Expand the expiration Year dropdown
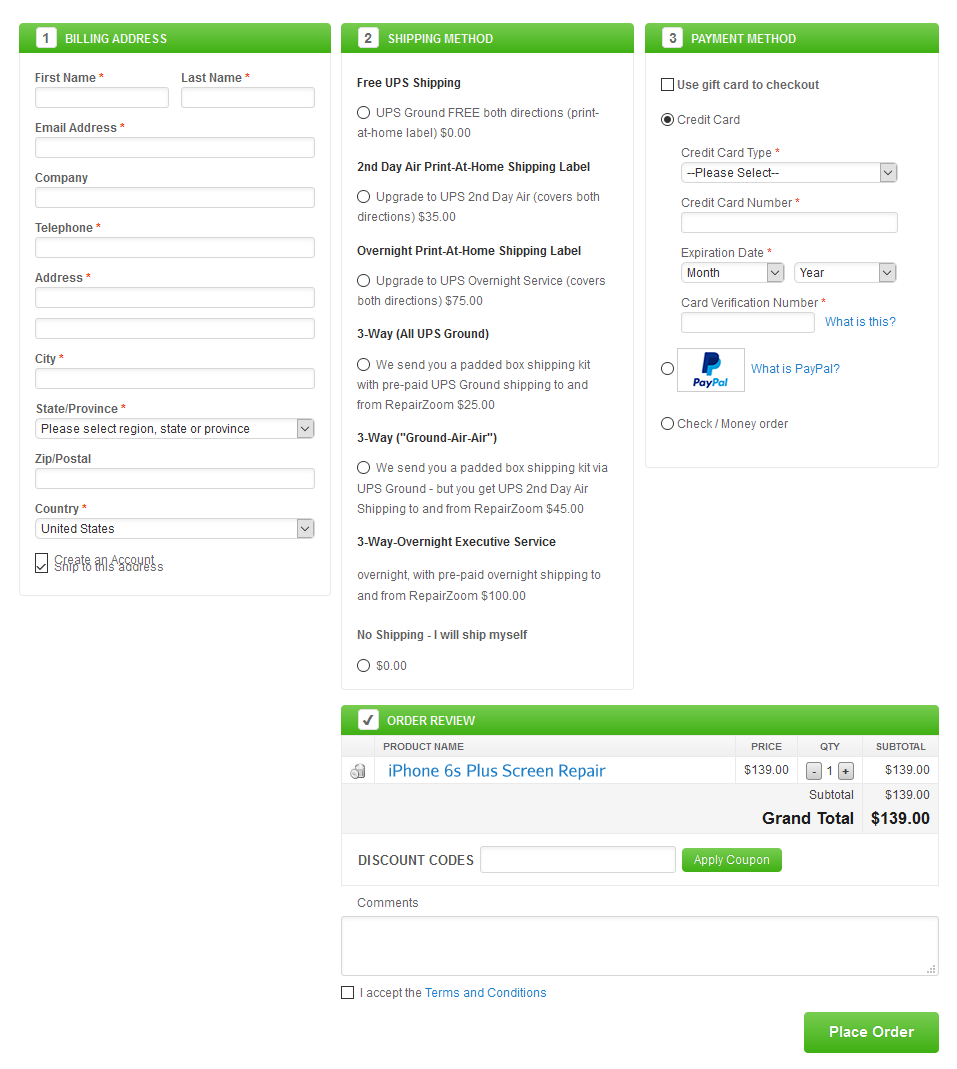957x1069 pixels. click(x=845, y=273)
